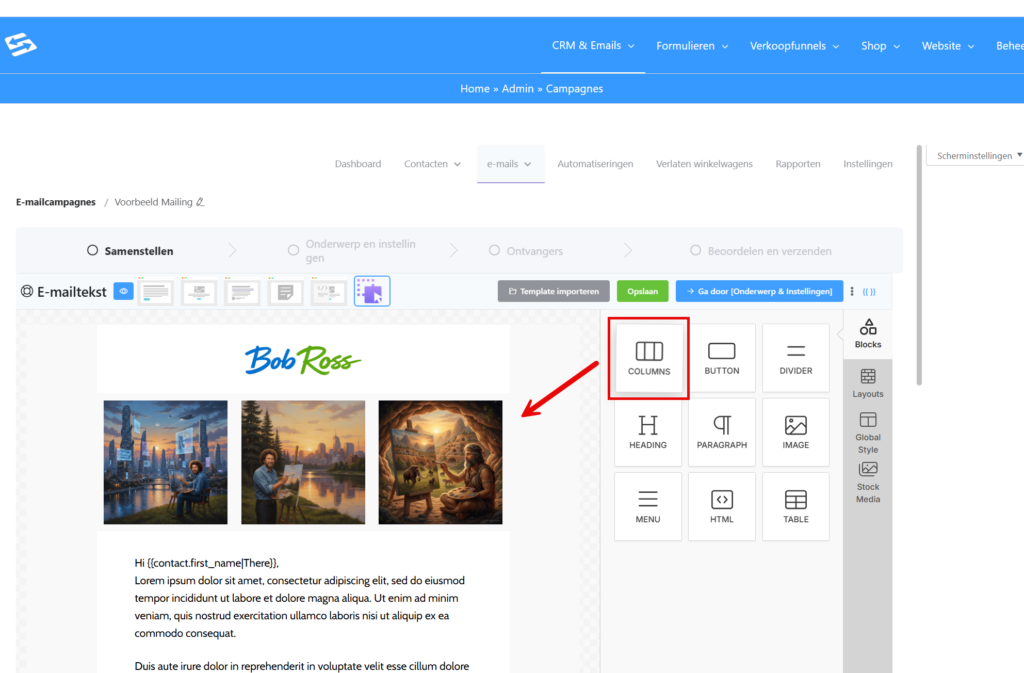1024x673 pixels.
Task: Toggle email preview eye icon
Action: click(x=124, y=292)
